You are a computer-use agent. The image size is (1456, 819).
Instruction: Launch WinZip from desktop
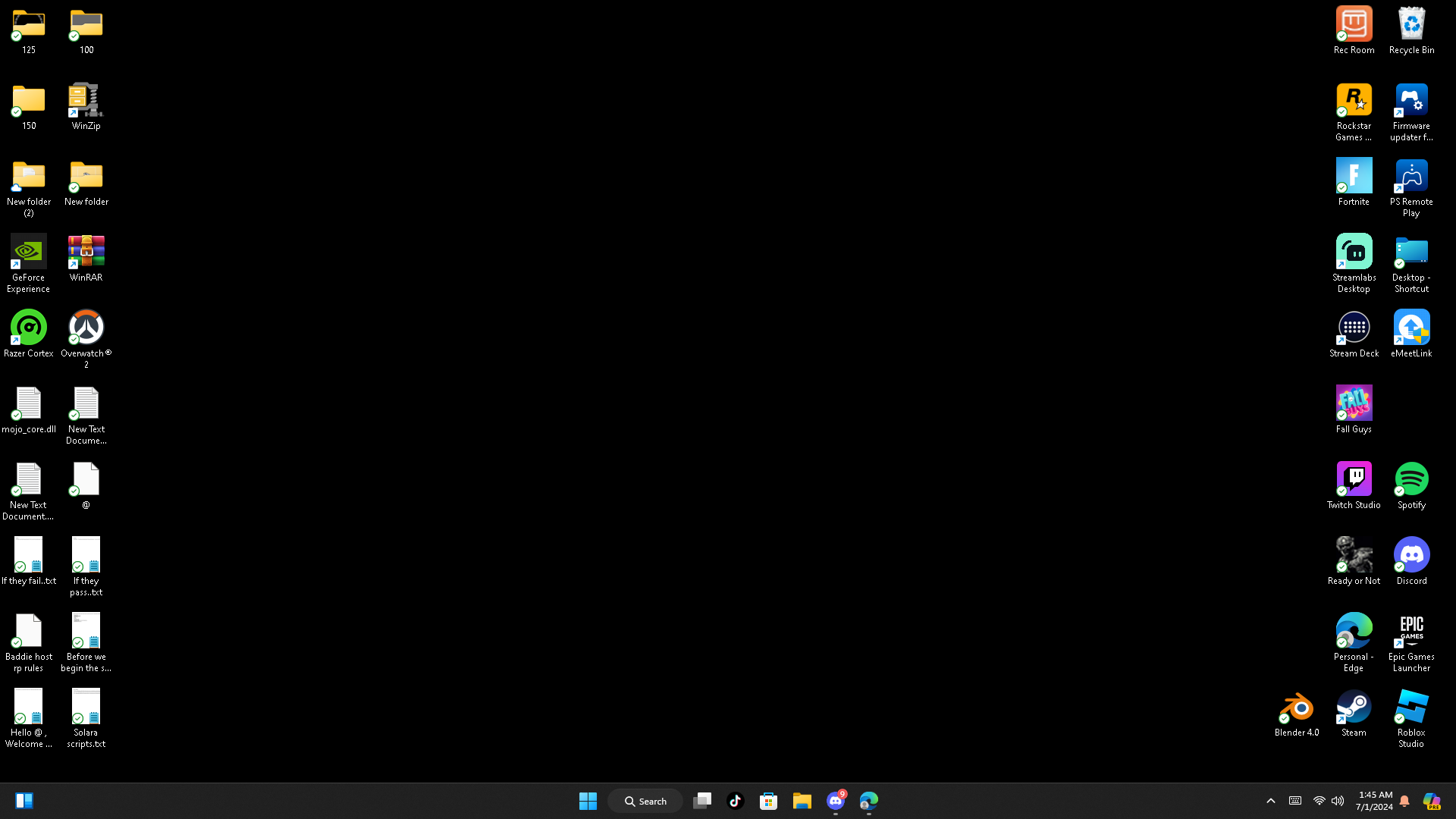click(x=86, y=106)
